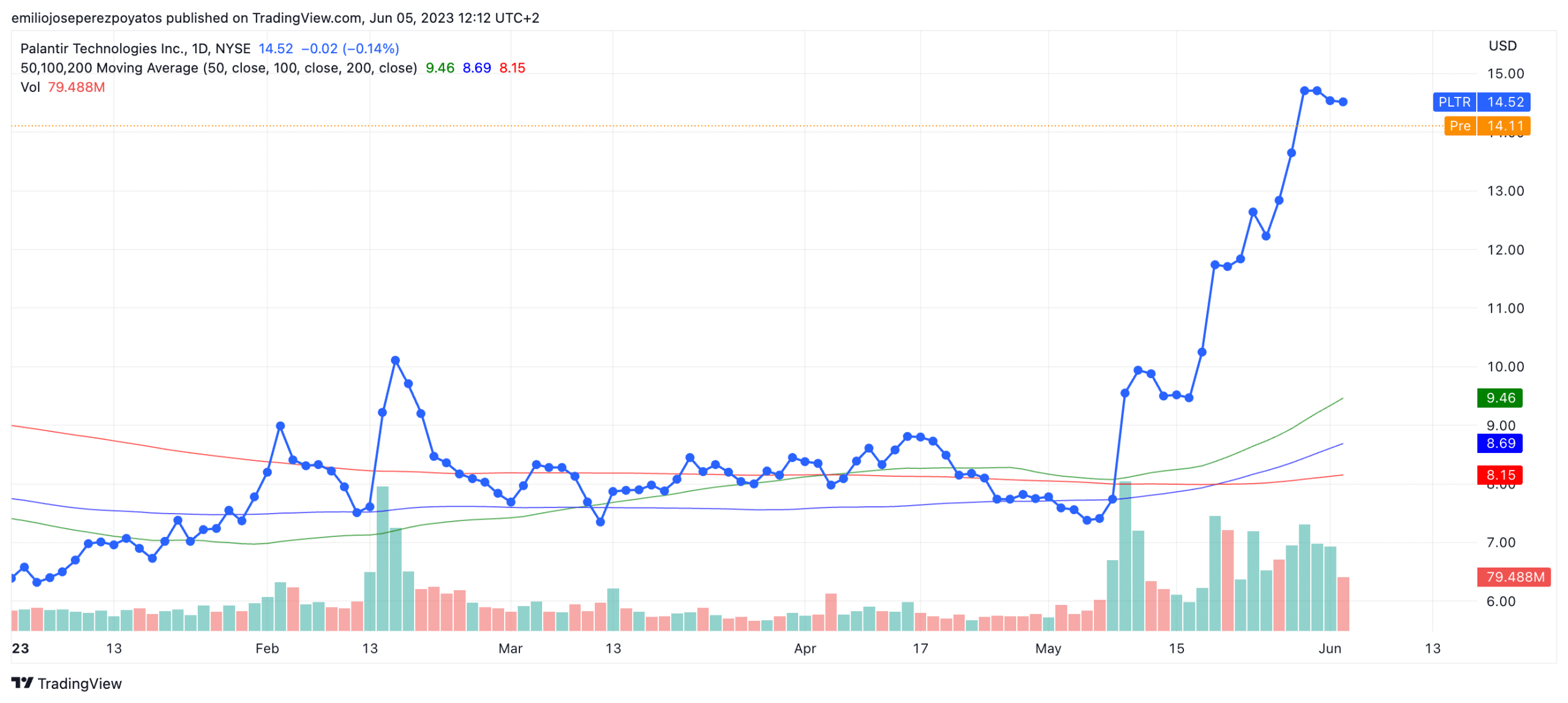Click the Mar date axis label
This screenshot has height=703, width=1568.
(510, 648)
